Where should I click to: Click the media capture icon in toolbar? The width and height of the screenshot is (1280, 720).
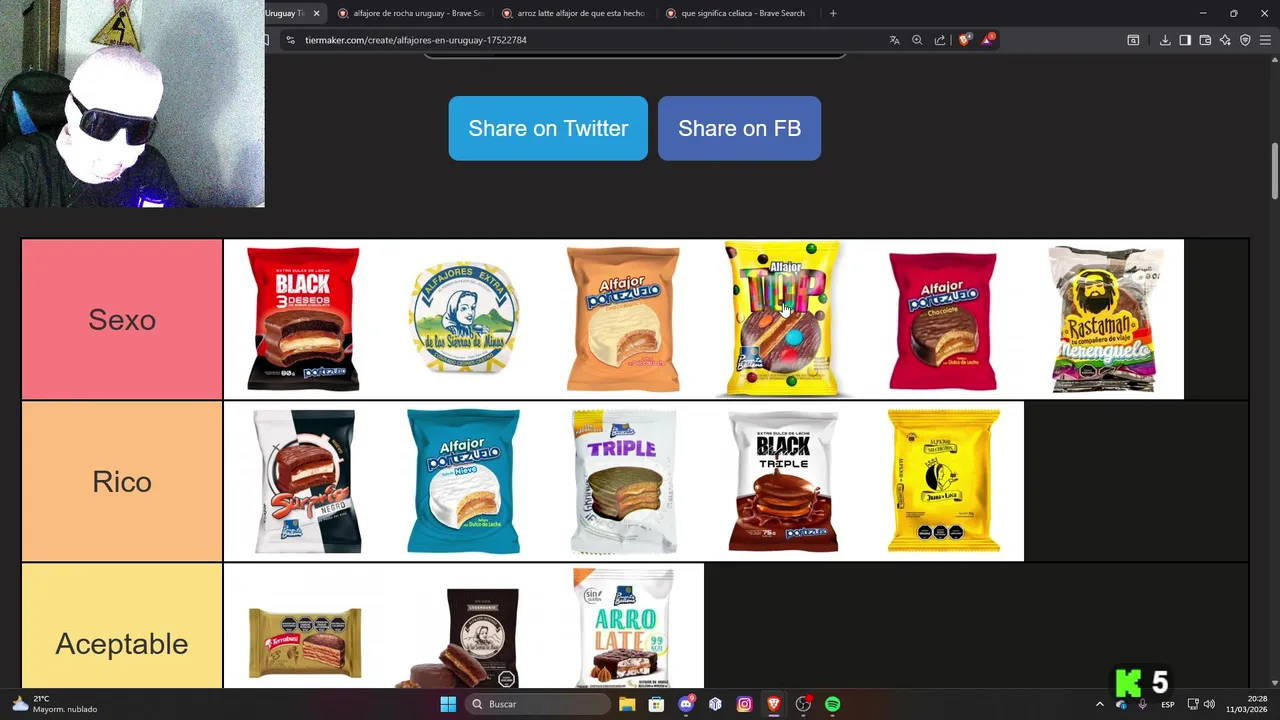click(1133, 40)
